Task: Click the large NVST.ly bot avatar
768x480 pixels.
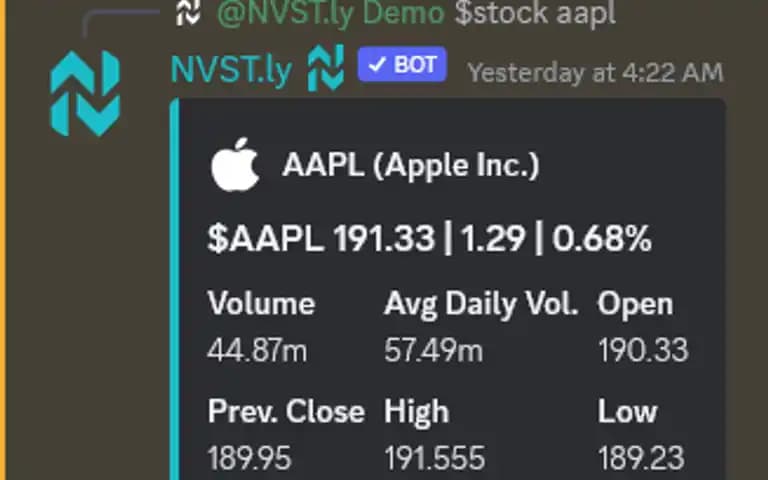Action: pos(85,93)
